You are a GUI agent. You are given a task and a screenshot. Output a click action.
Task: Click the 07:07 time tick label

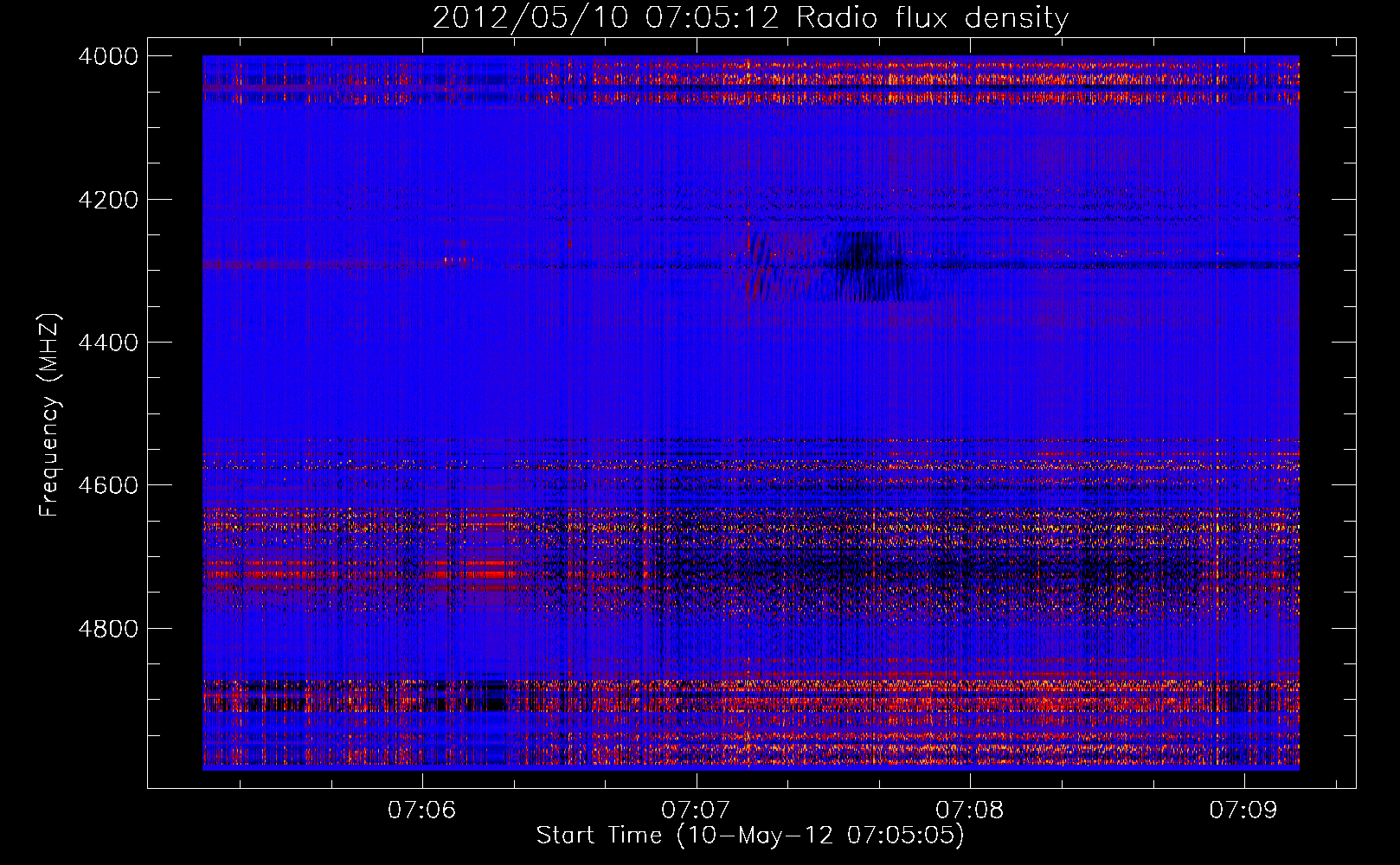[x=696, y=811]
